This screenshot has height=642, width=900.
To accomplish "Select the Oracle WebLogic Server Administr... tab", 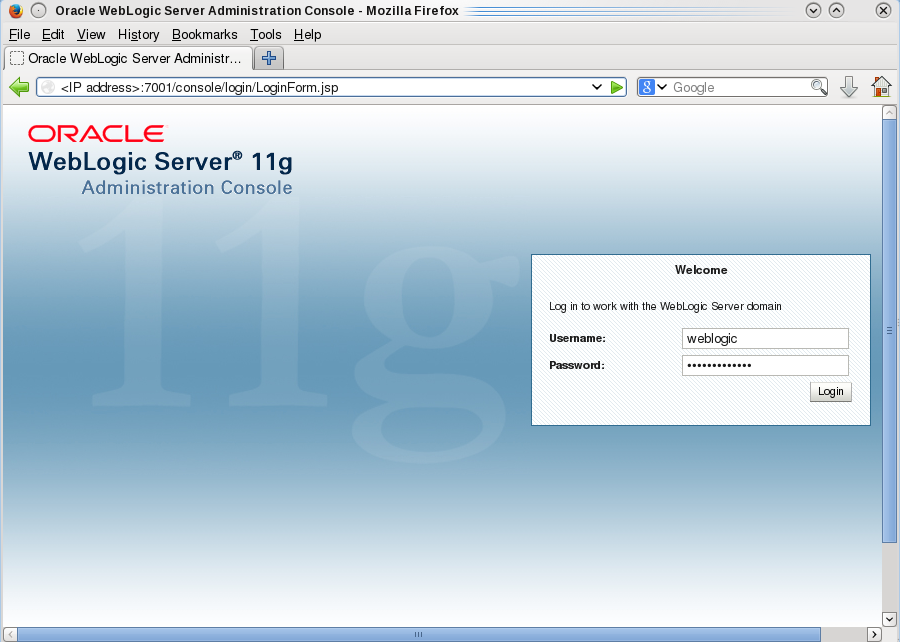I will pyautogui.click(x=129, y=59).
